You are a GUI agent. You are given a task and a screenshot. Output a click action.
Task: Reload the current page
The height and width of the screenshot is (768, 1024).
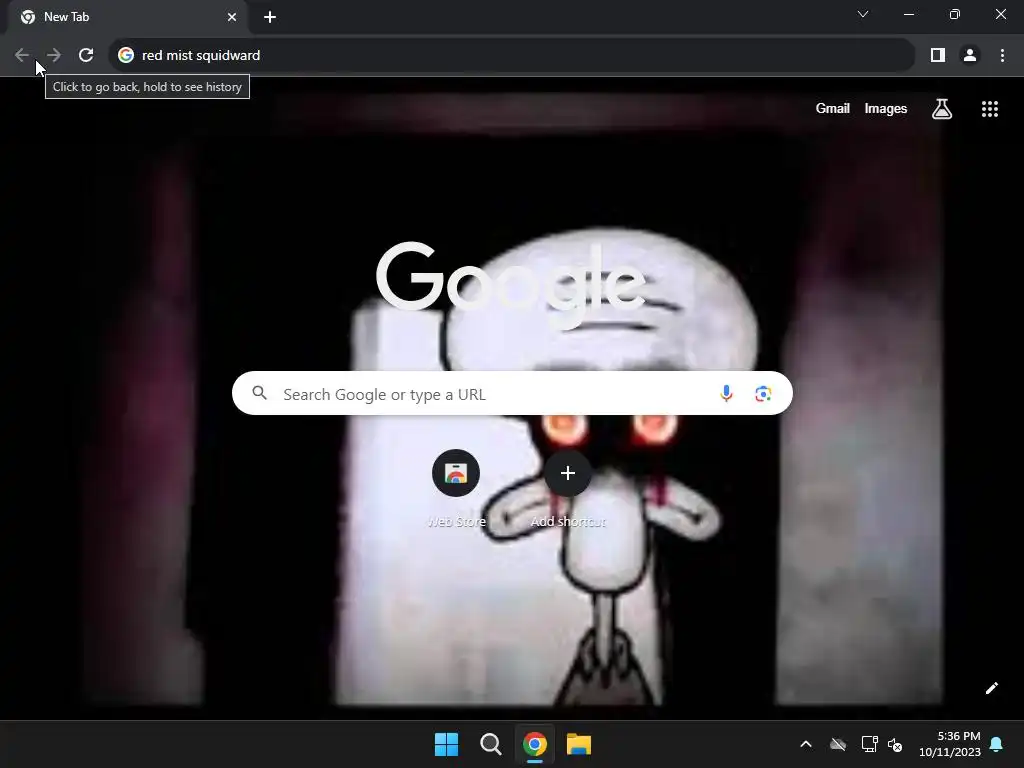pyautogui.click(x=86, y=56)
